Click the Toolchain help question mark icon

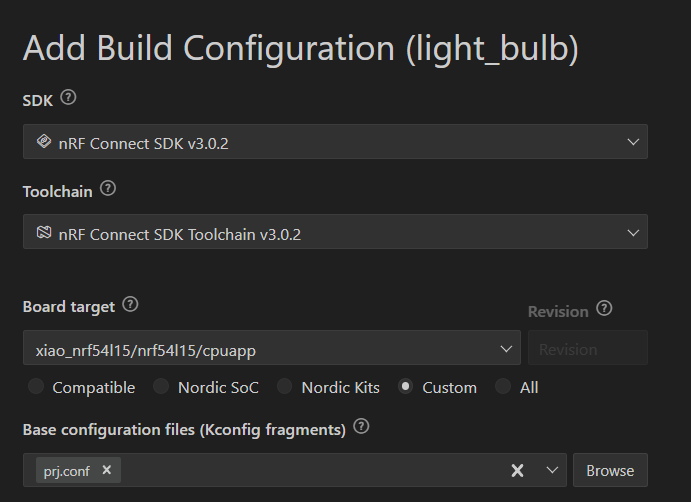pos(108,188)
